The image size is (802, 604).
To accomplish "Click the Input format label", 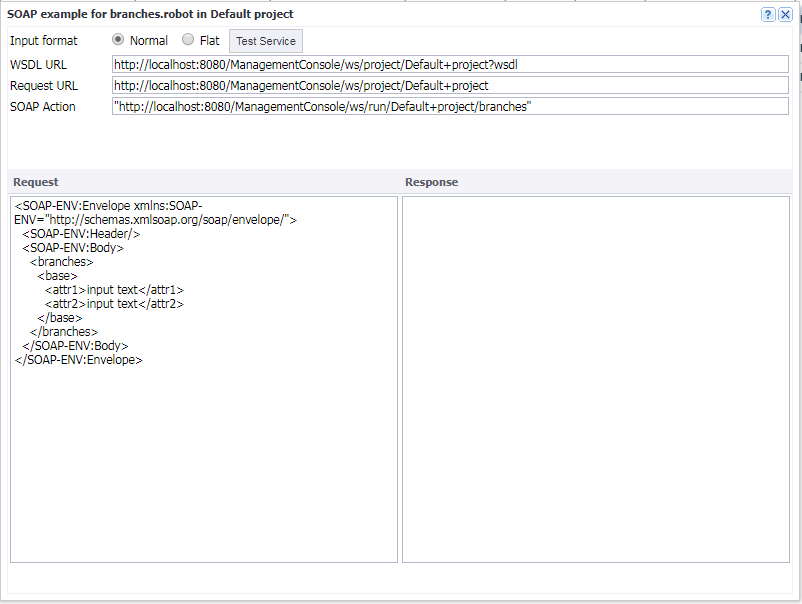I will [44, 41].
